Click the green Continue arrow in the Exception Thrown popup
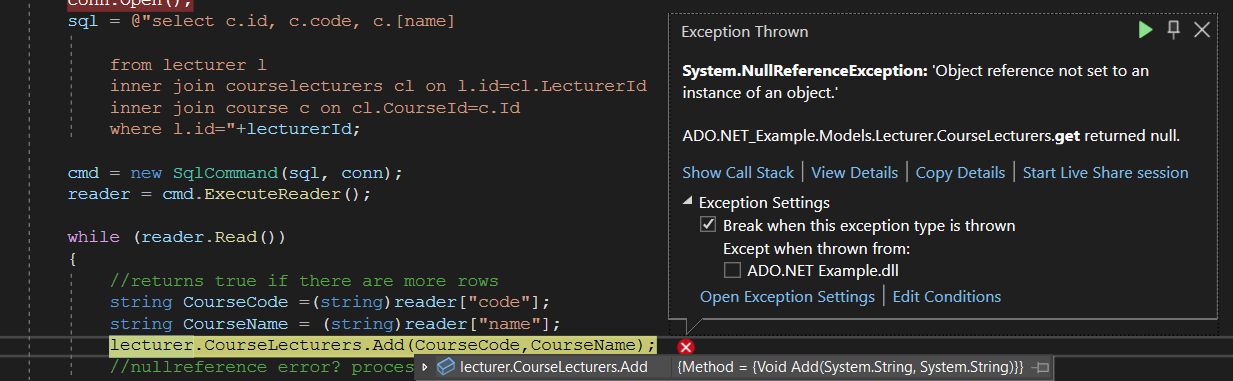 click(x=1145, y=31)
